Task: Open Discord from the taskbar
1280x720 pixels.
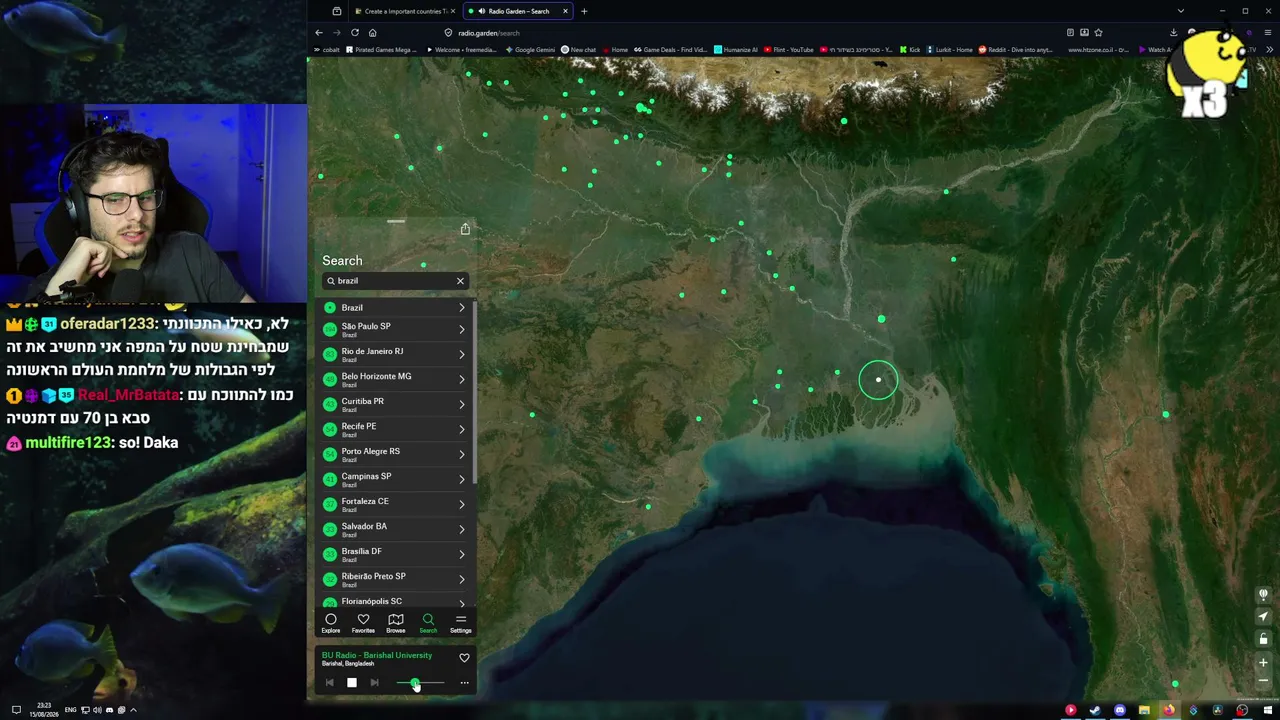Action: coord(1120,710)
